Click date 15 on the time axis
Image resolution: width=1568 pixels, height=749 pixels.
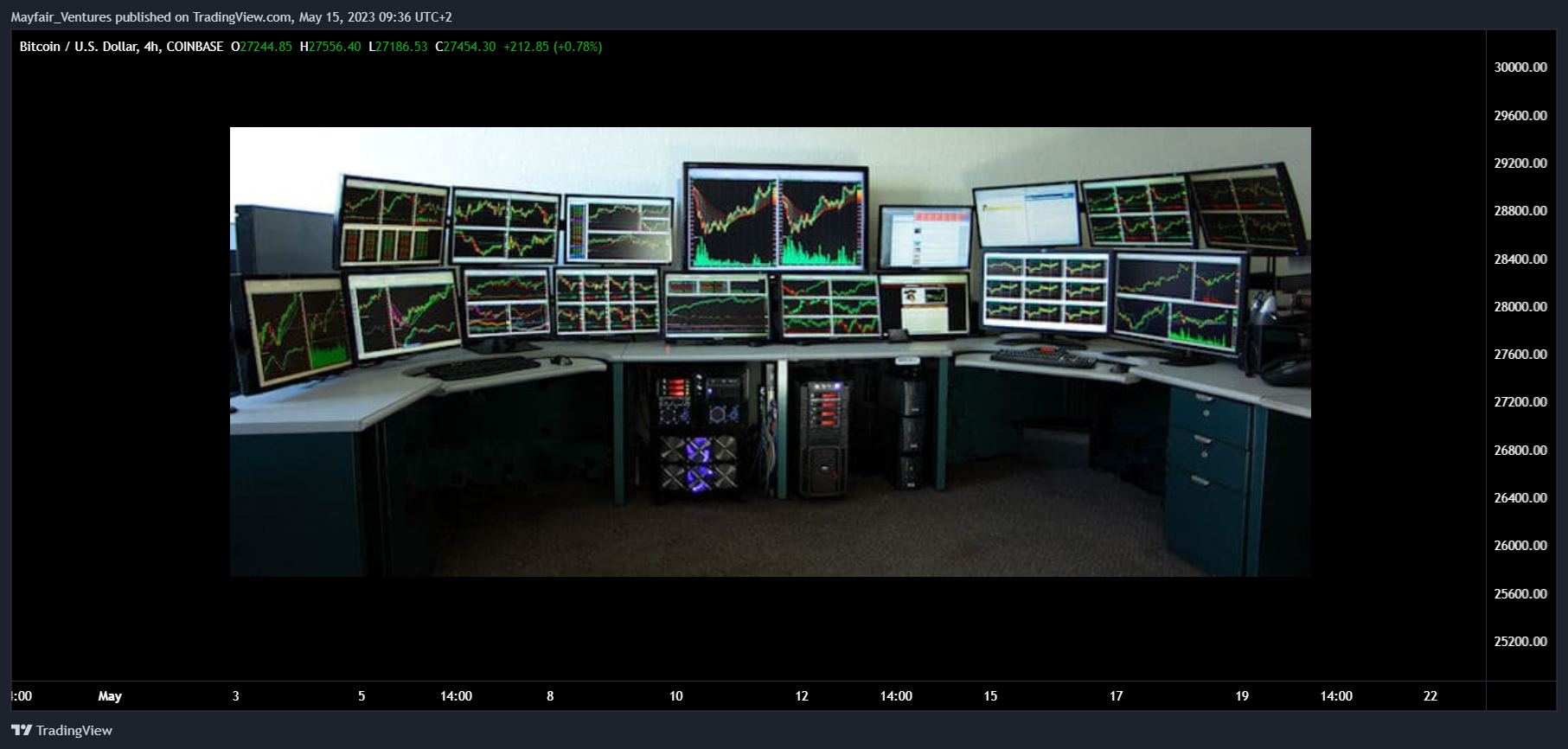(990, 696)
